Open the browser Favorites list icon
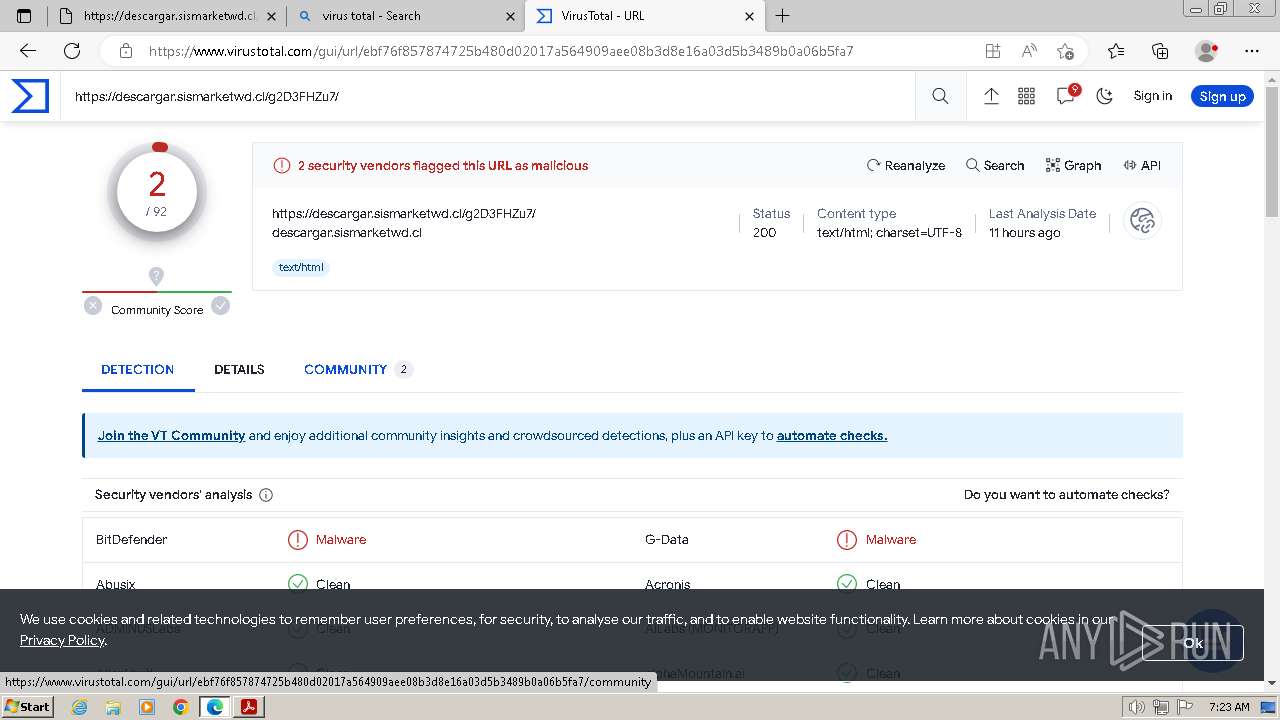 tap(1116, 51)
